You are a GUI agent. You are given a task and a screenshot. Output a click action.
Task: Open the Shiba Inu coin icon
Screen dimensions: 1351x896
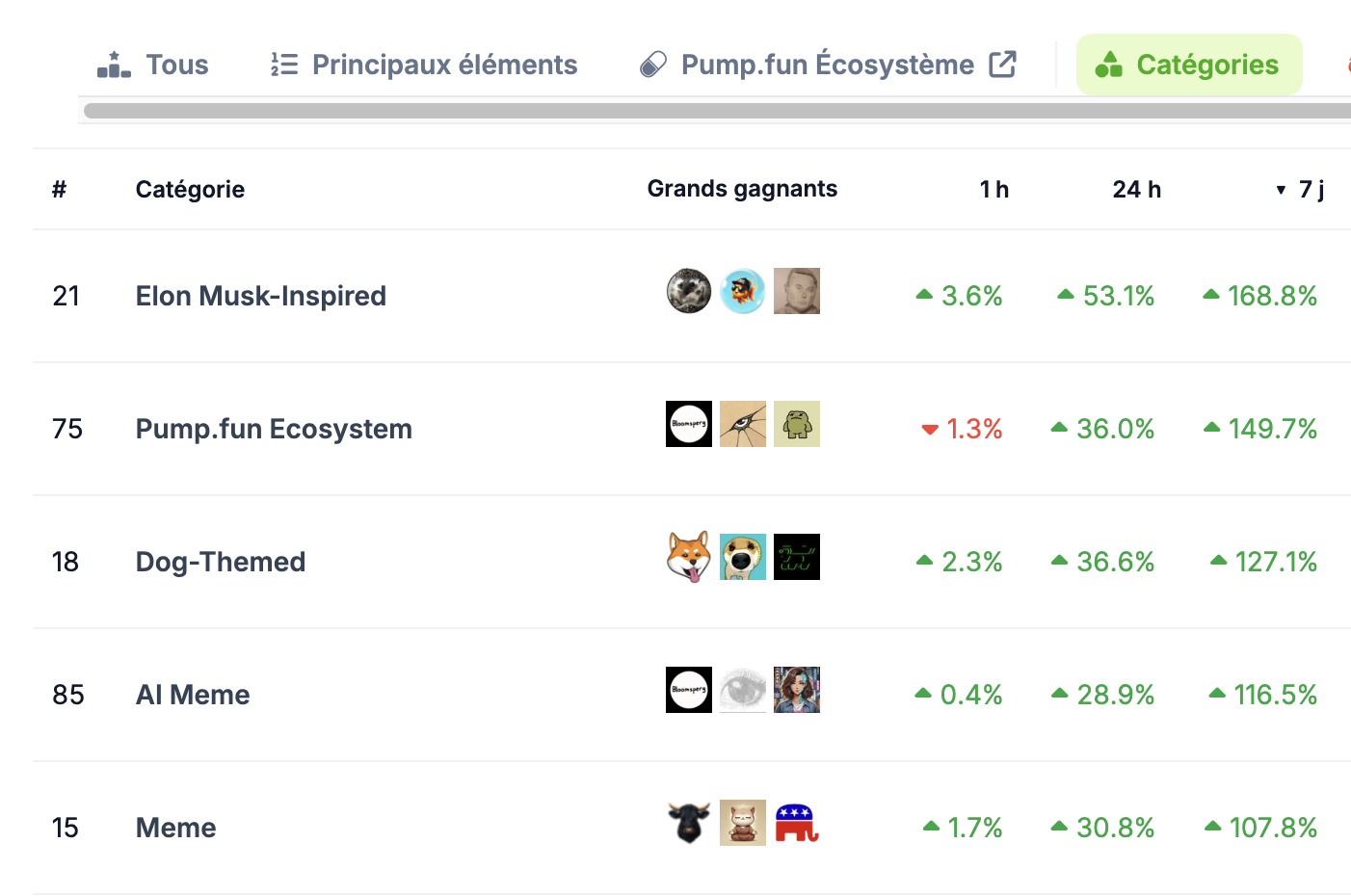[689, 558]
